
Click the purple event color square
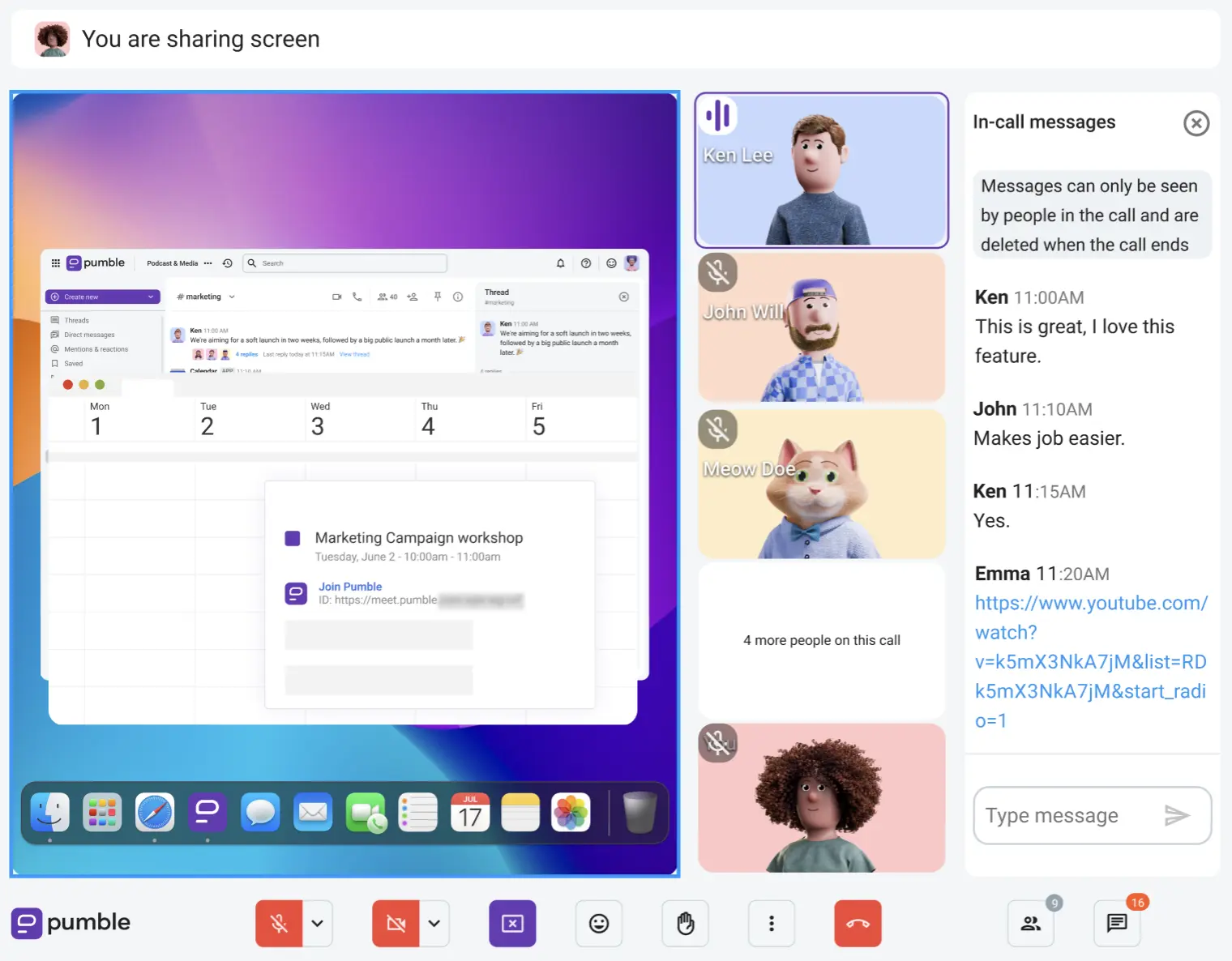(x=293, y=538)
